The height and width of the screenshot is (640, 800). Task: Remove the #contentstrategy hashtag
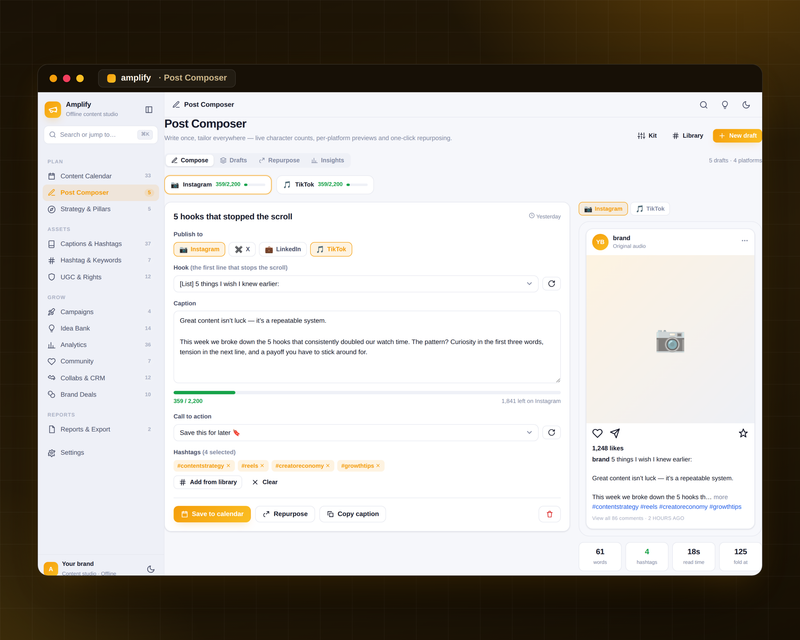(228, 465)
